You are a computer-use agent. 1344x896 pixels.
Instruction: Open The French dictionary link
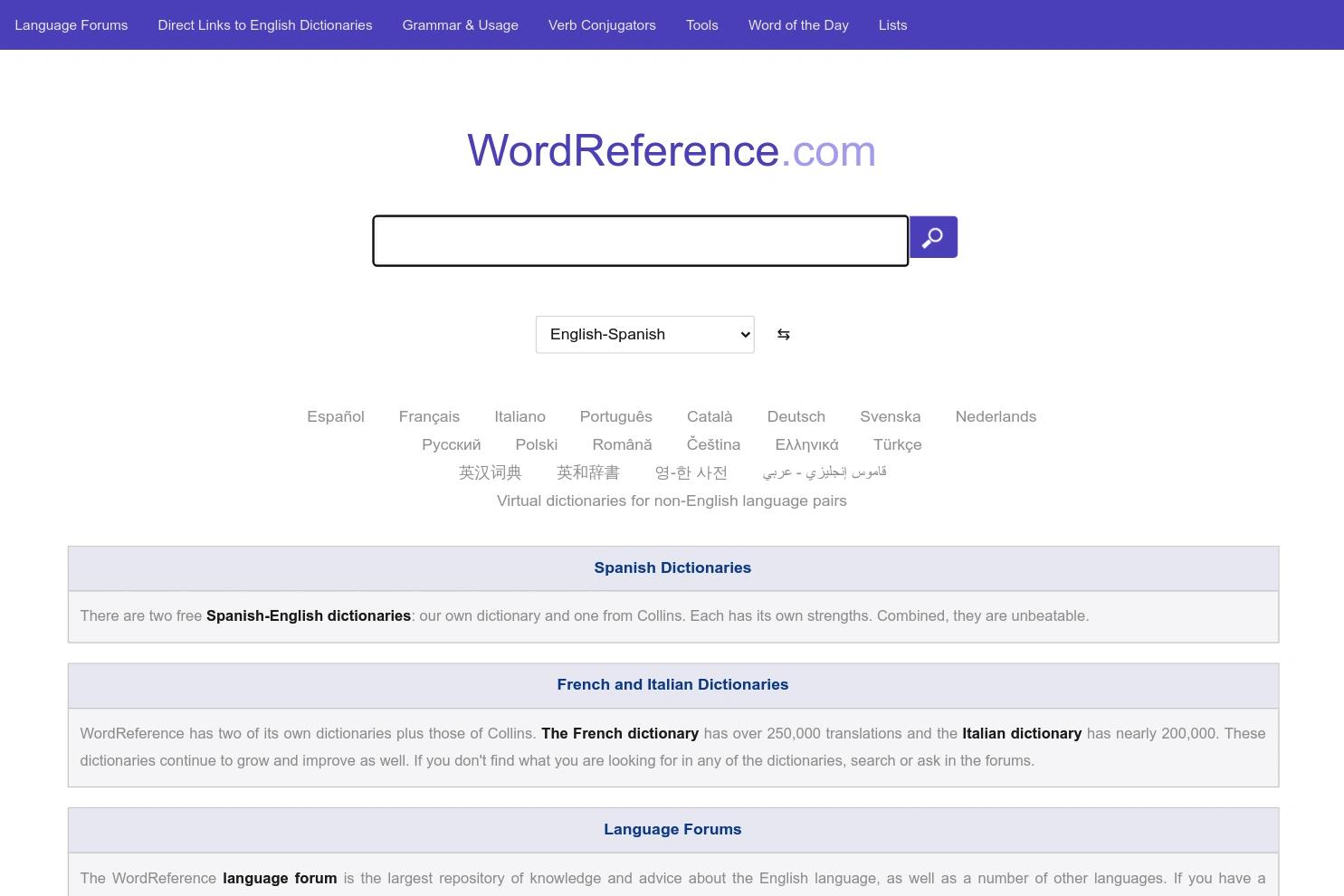coord(620,734)
